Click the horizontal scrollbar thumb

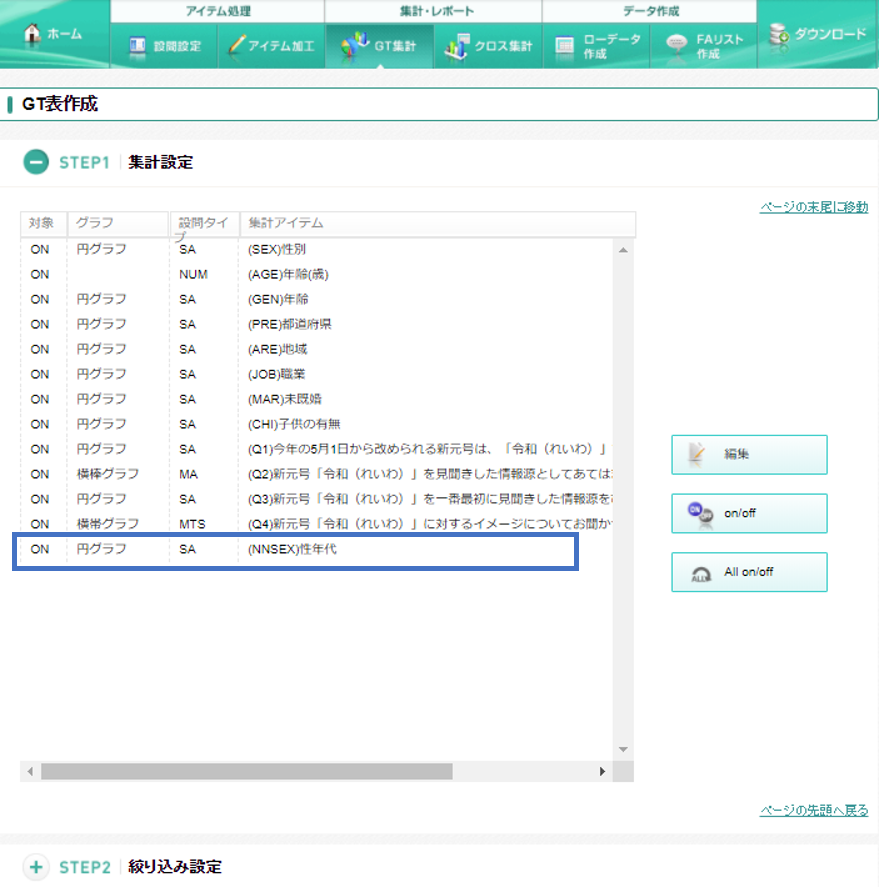click(x=247, y=771)
